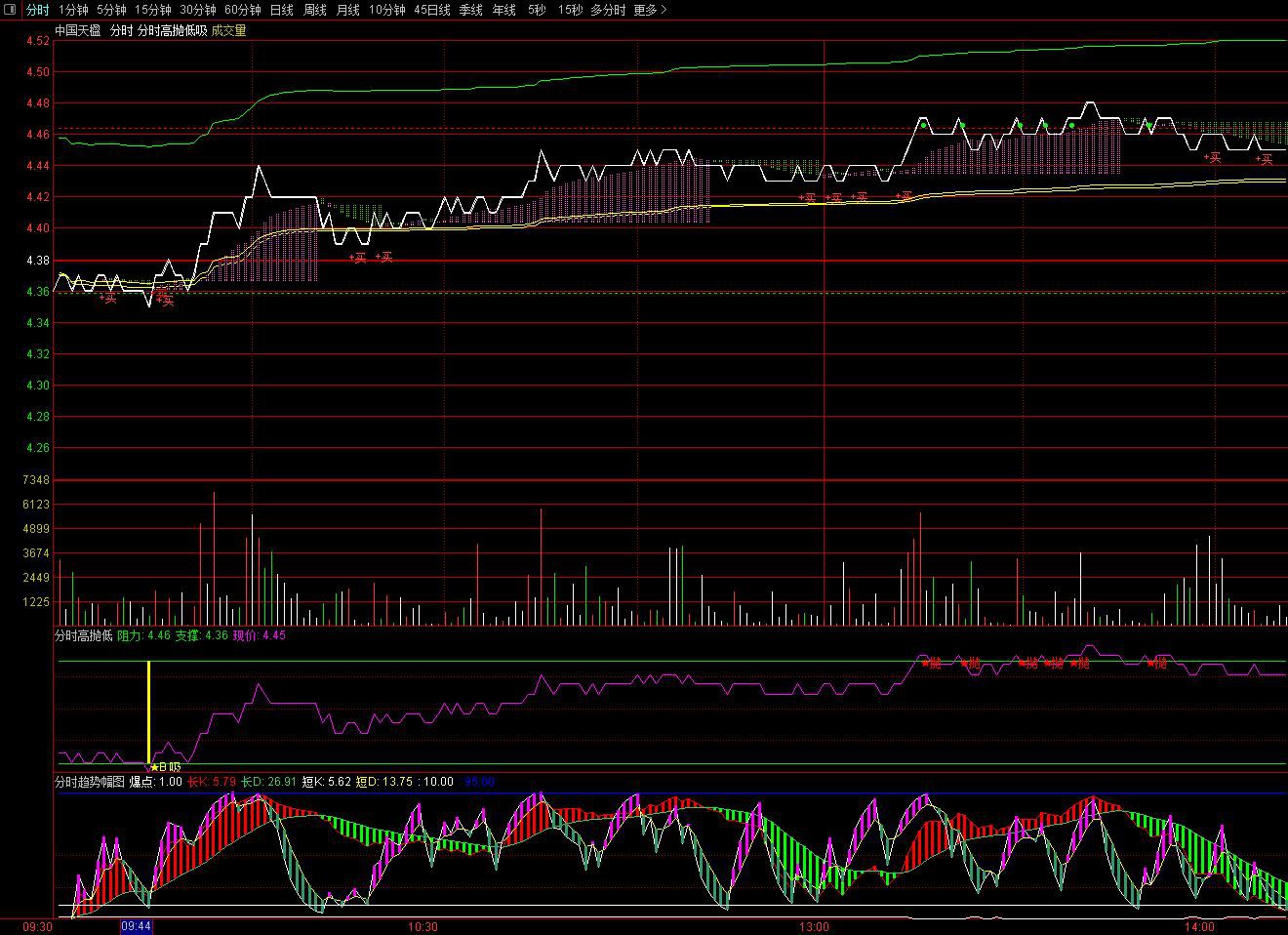The image size is (1288, 935).
Task: Click the 分时趋势幅图 indicator title
Action: click(x=89, y=782)
